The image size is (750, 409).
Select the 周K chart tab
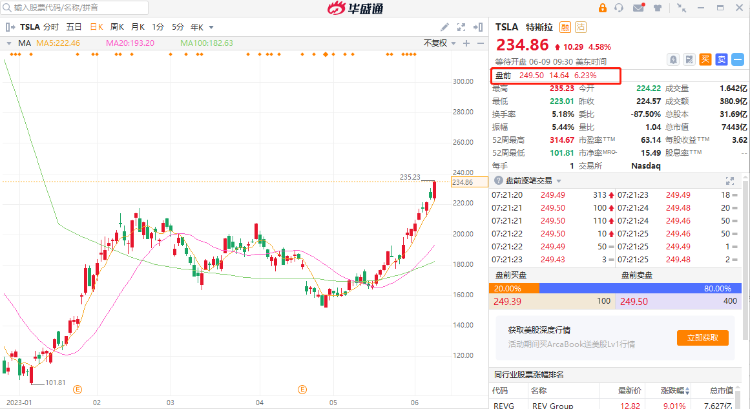click(117, 27)
